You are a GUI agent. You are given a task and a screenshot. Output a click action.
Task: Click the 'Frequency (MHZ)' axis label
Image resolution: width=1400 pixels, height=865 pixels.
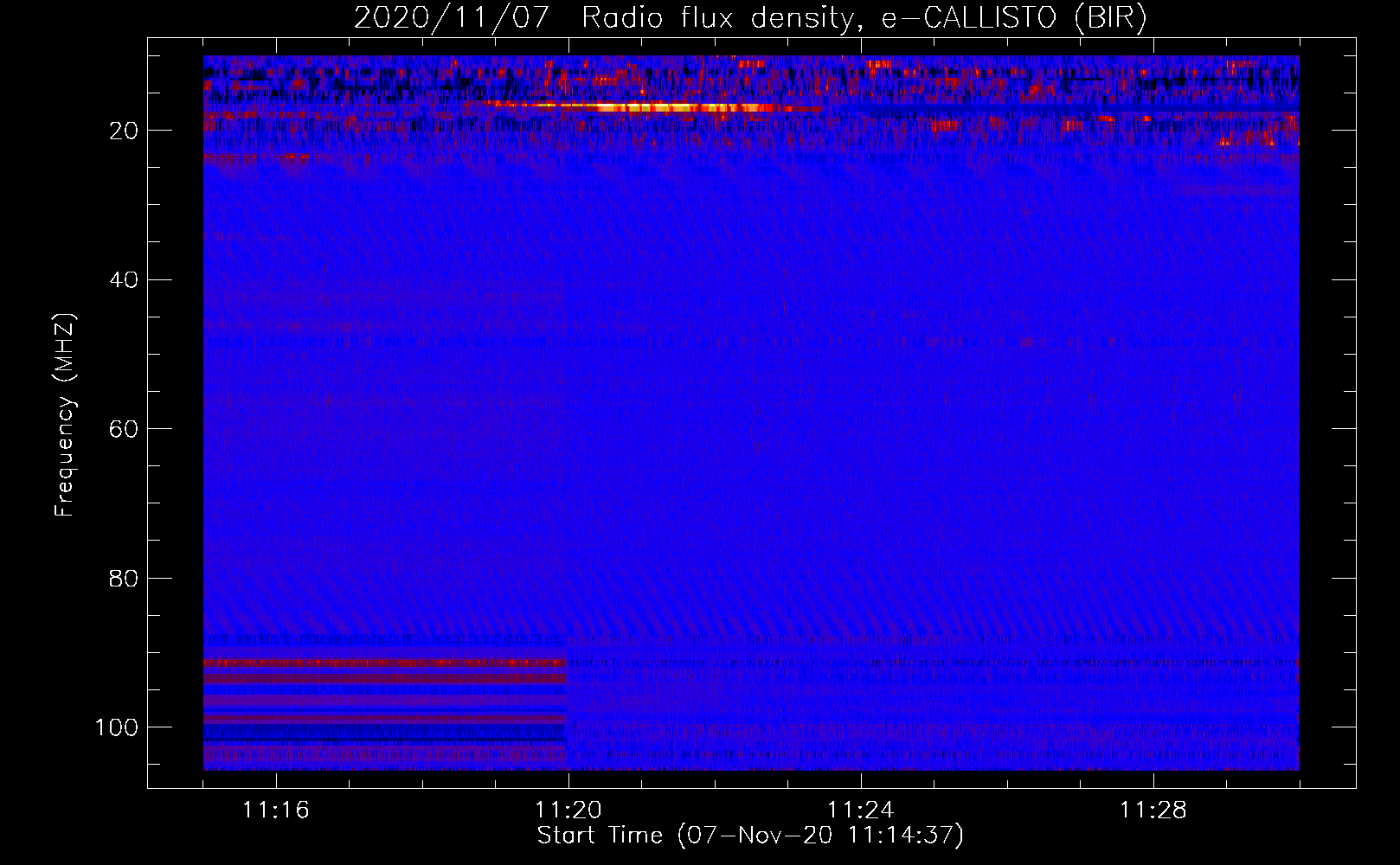tap(65, 415)
